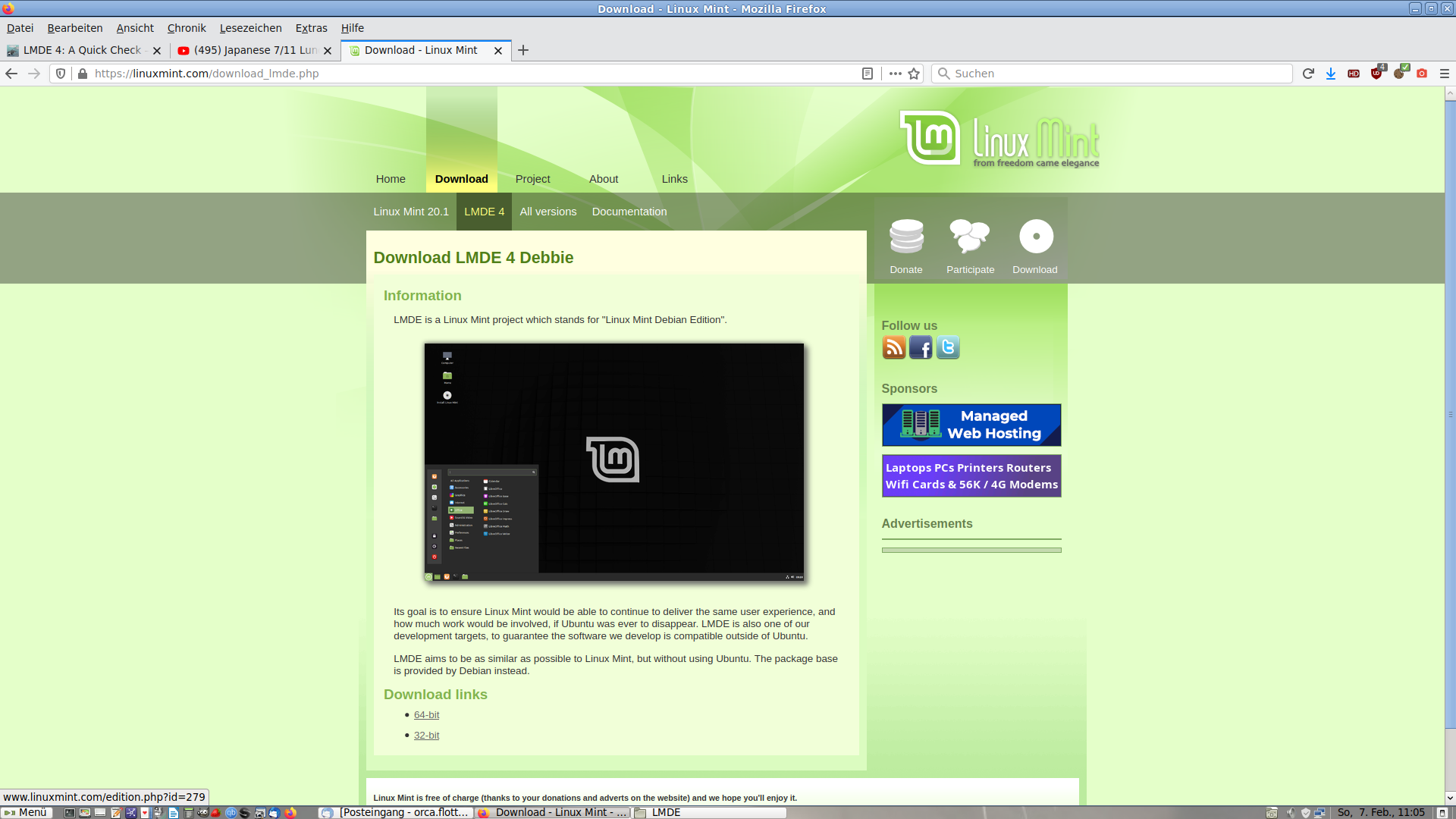Click the Linux Mint logo in header

click(x=999, y=139)
